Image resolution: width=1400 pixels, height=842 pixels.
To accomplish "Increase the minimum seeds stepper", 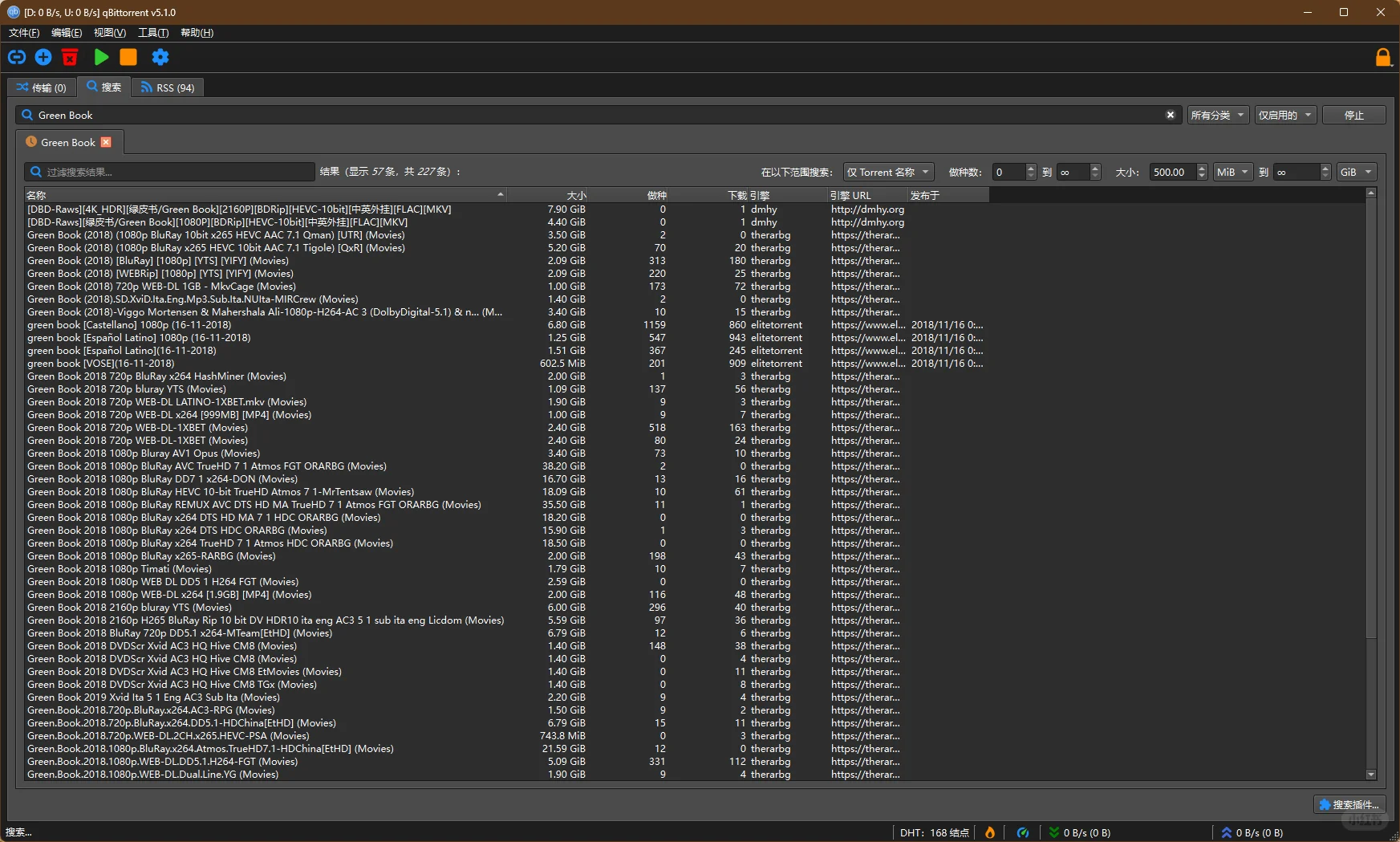I will click(1031, 168).
